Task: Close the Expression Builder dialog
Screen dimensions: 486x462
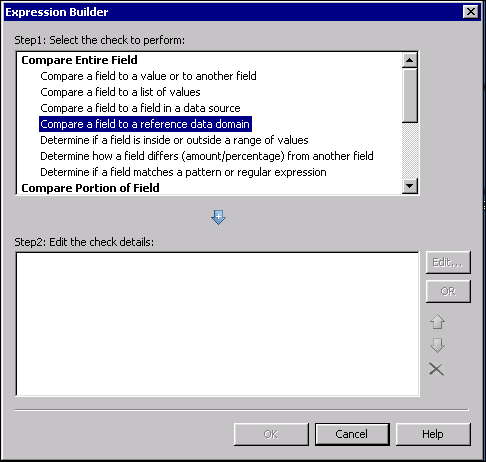Action: [471, 12]
